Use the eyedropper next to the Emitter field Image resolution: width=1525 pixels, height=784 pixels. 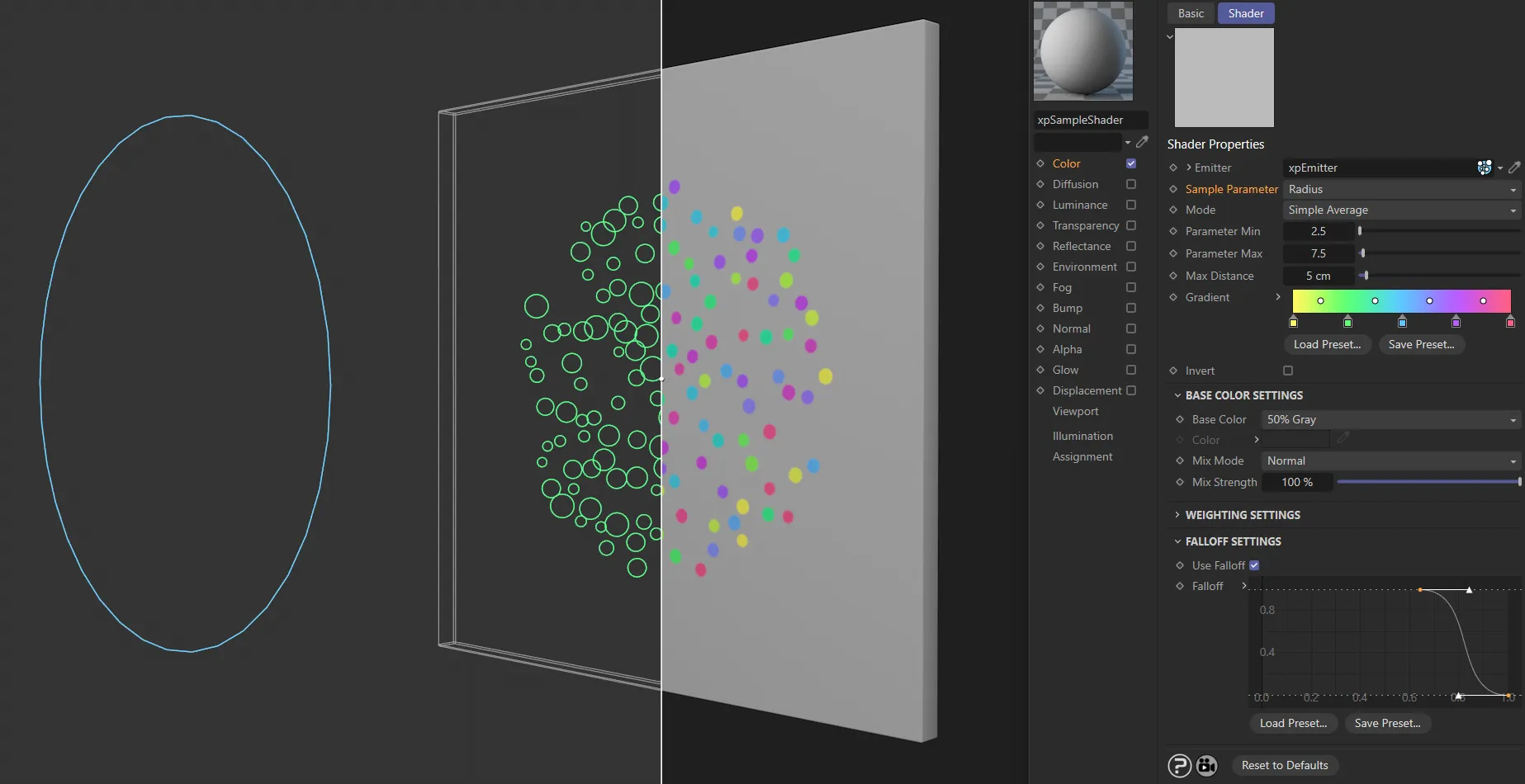1515,168
